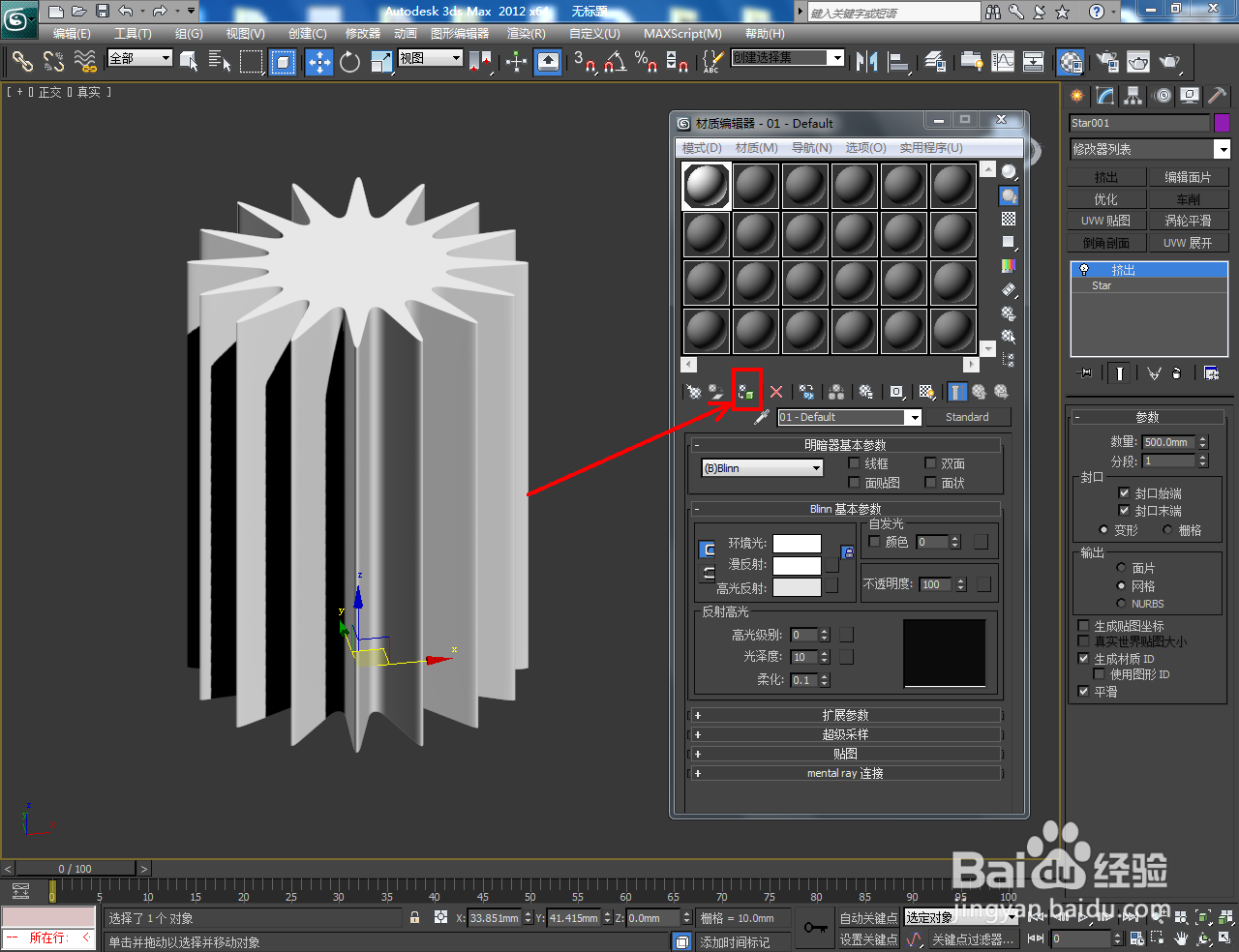Viewport: 1239px width, 952px height.
Task: Click render teapot icon in toolbar
Action: 1170,62
